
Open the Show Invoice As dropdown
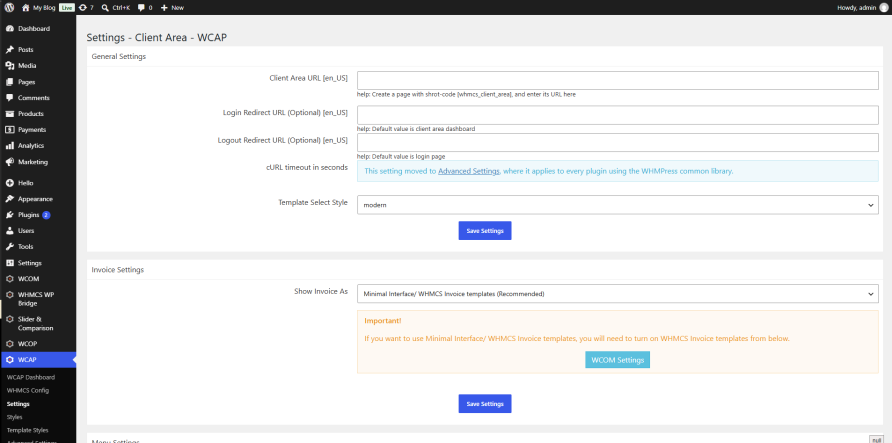[x=618, y=294]
